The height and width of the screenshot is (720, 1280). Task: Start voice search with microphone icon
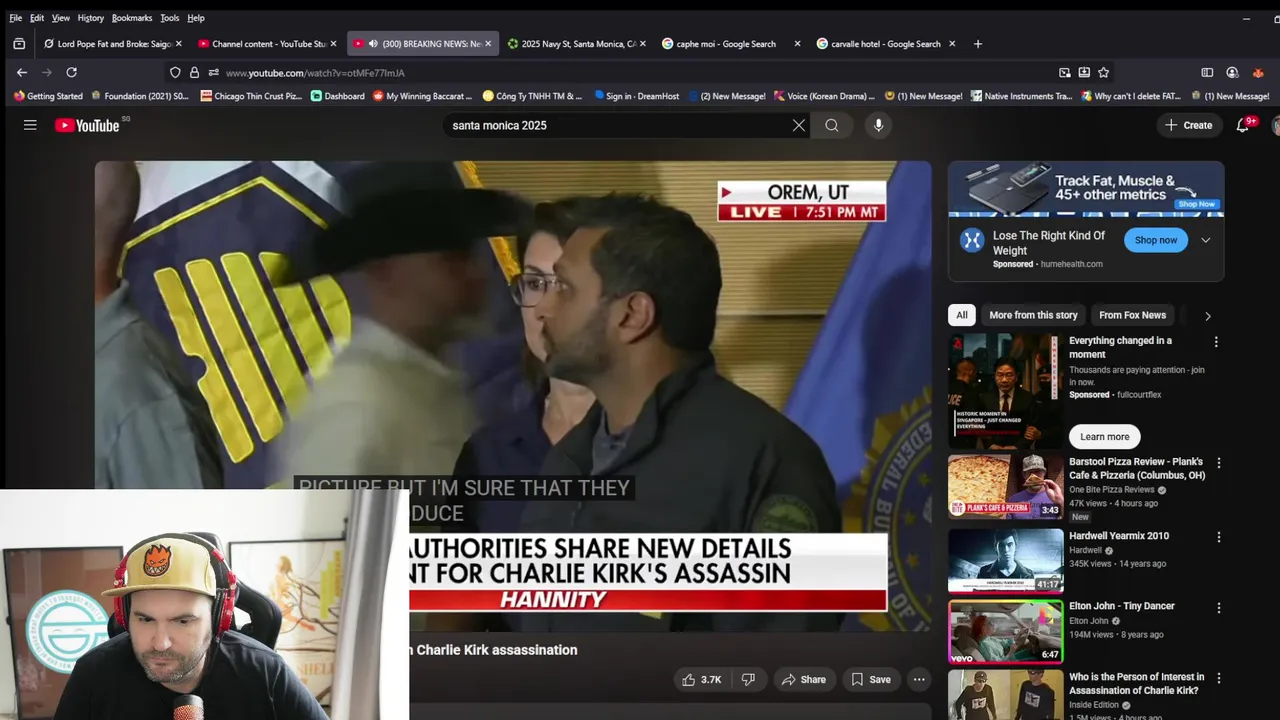[878, 125]
